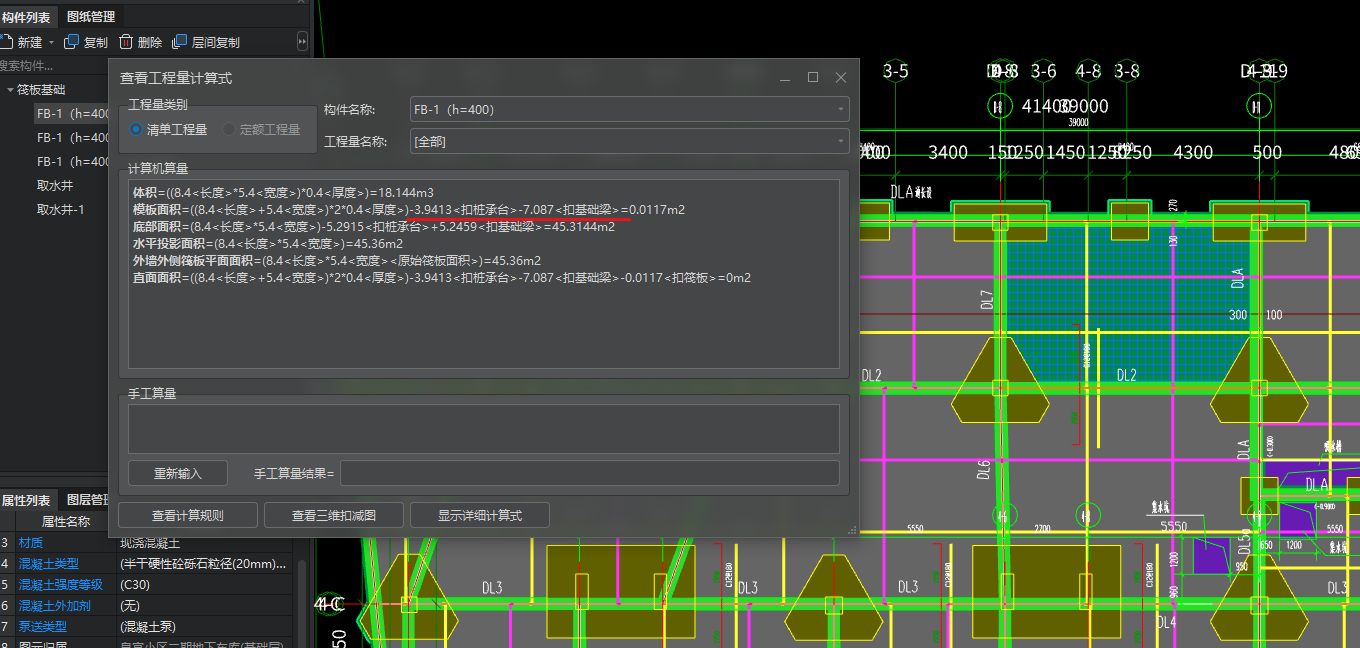Click the 4300 dimension text in drawing
Image resolution: width=1360 pixels, height=648 pixels.
point(1193,153)
